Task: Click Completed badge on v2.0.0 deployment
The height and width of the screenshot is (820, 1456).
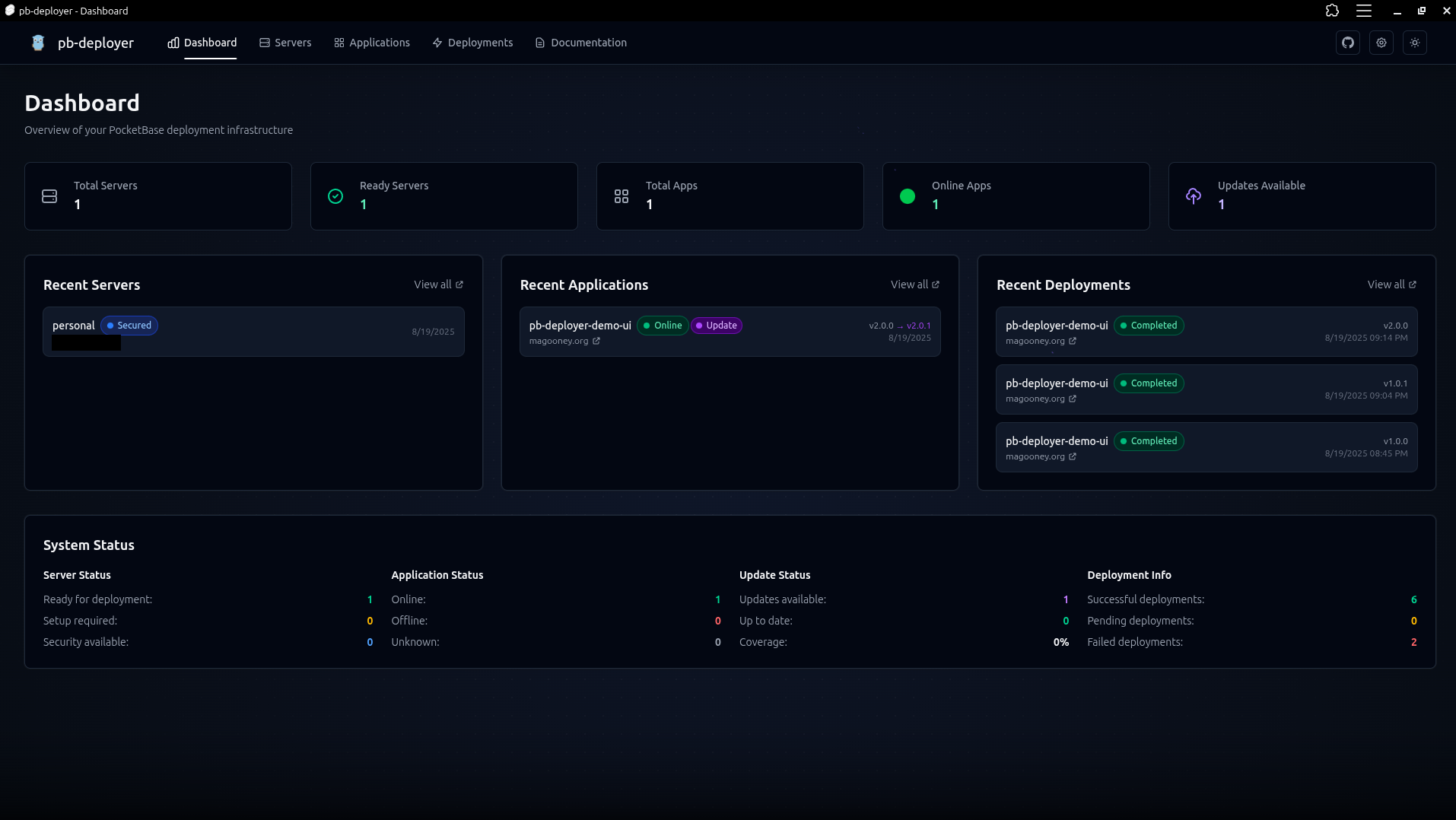Action: (x=1149, y=326)
